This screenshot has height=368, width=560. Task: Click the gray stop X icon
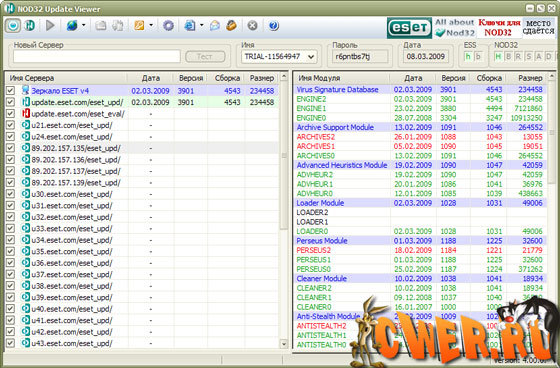pyautogui.click(x=252, y=26)
